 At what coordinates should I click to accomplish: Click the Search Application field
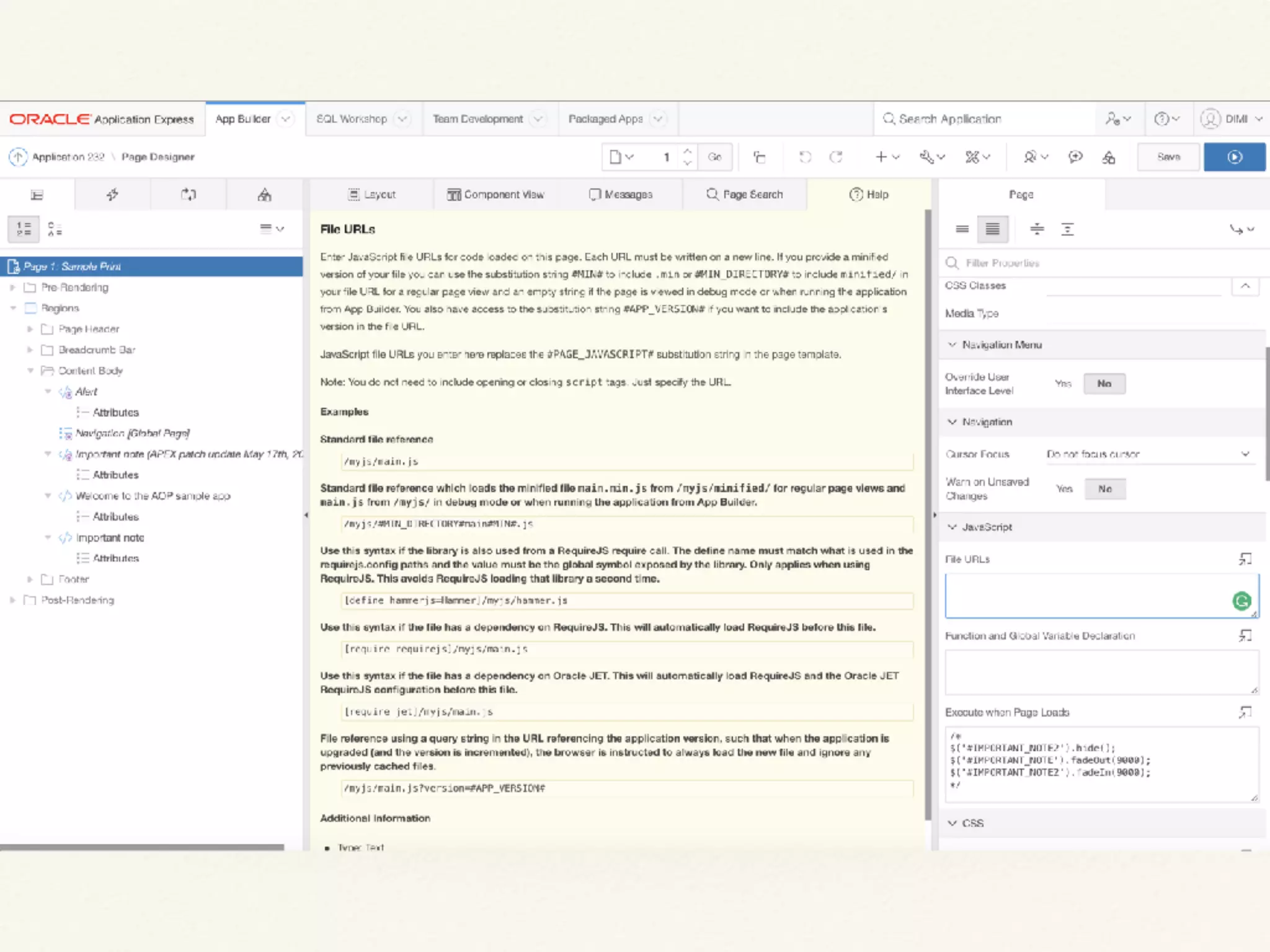[x=985, y=119]
